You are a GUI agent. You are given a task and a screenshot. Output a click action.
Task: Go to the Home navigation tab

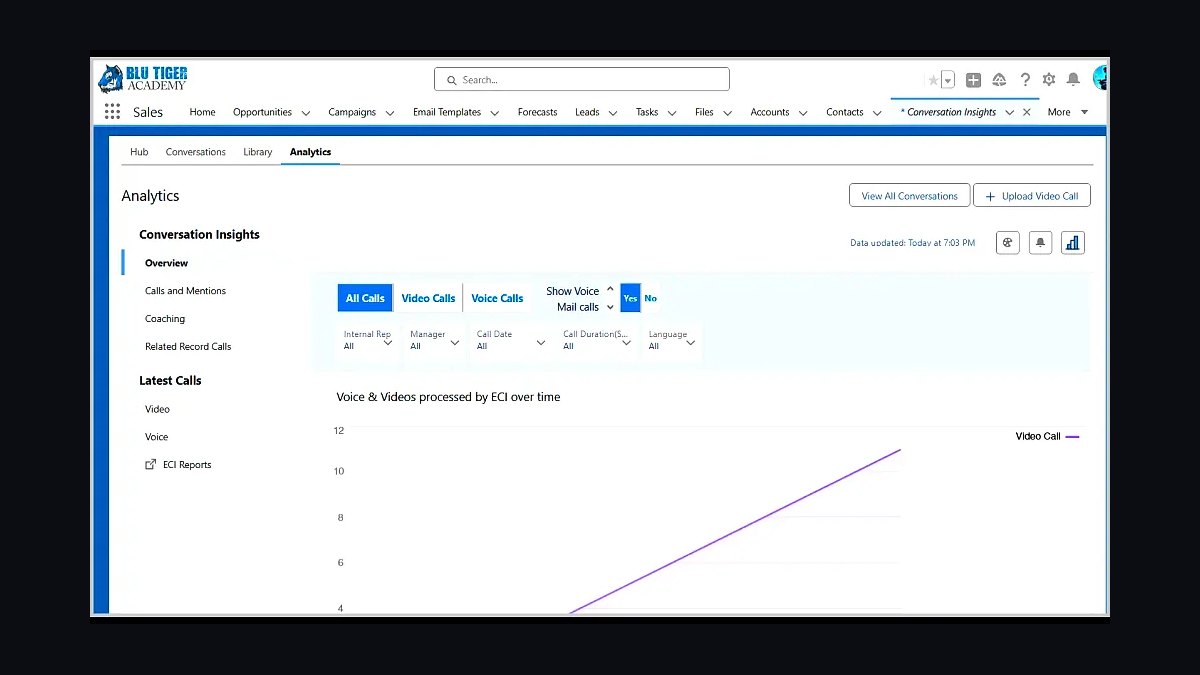[x=202, y=112]
